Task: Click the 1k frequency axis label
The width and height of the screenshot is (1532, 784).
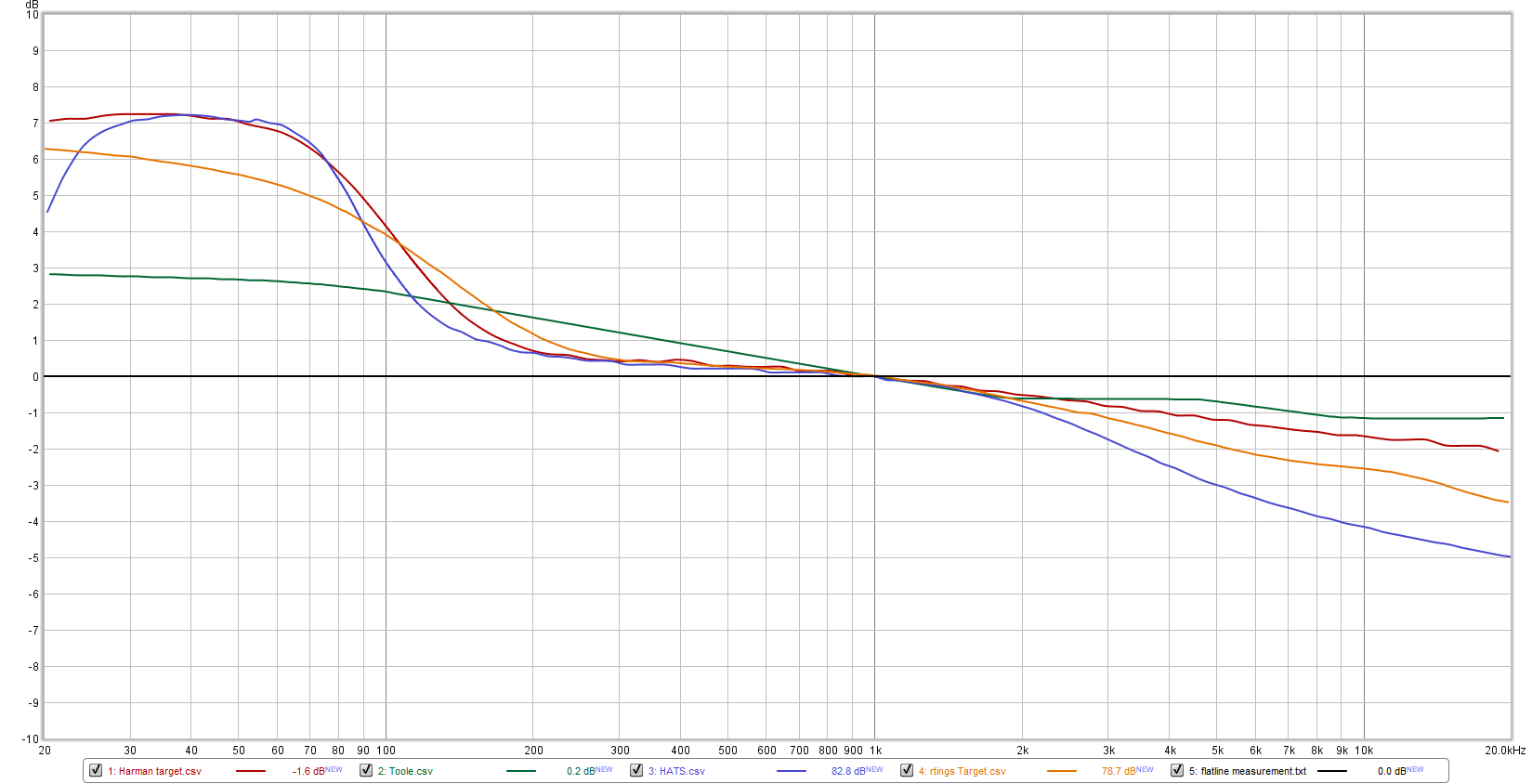Action: (875, 751)
